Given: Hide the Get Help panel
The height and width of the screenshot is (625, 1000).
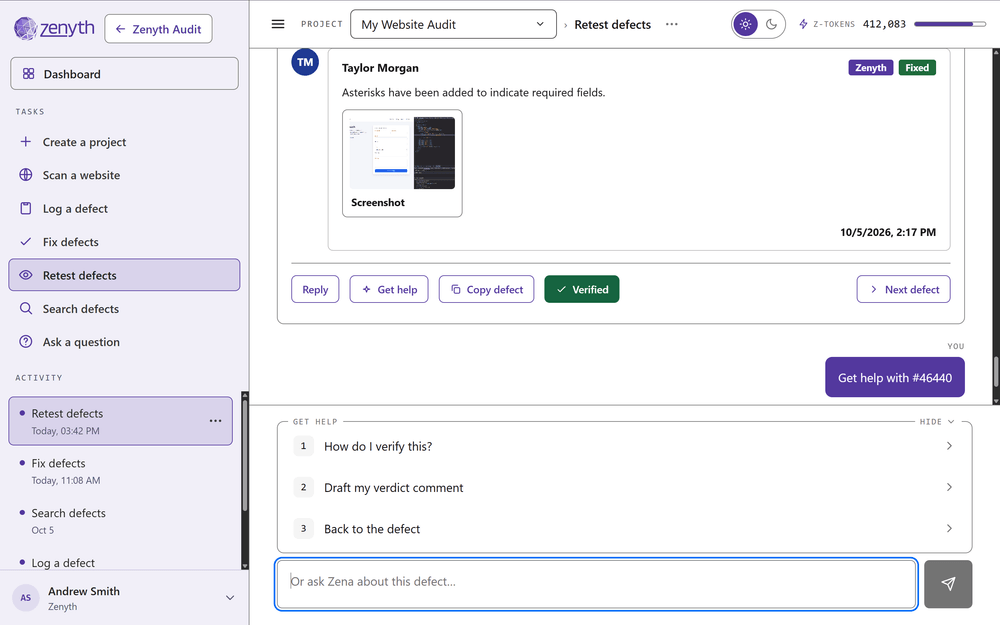Looking at the screenshot, I should [937, 422].
